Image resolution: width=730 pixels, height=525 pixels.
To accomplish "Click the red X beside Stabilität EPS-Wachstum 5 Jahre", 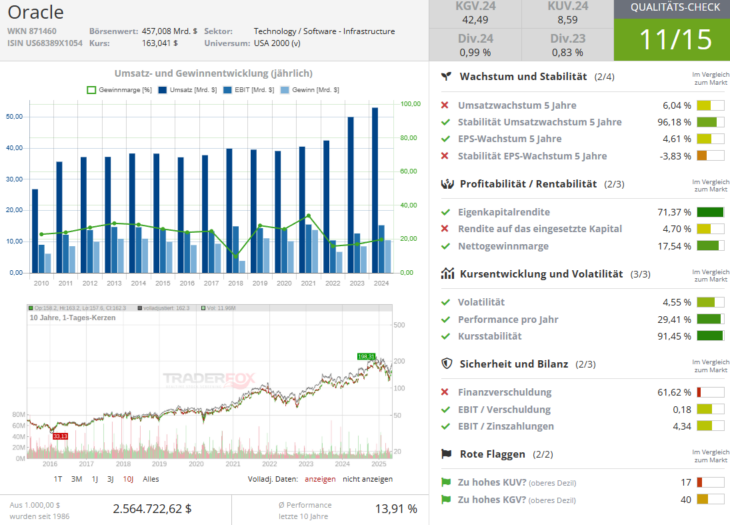I will (445, 156).
